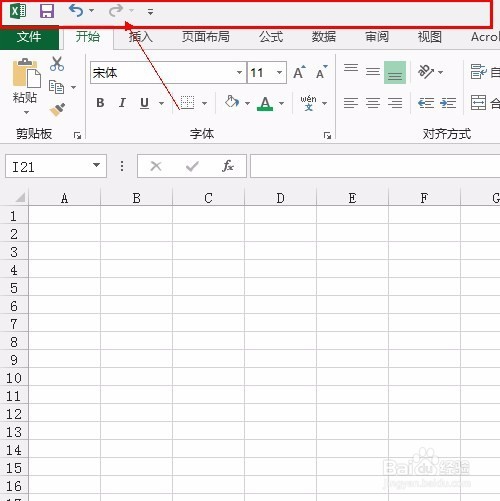Expand the name box dropdown
Viewport: 500px width, 501px height.
tap(97, 165)
